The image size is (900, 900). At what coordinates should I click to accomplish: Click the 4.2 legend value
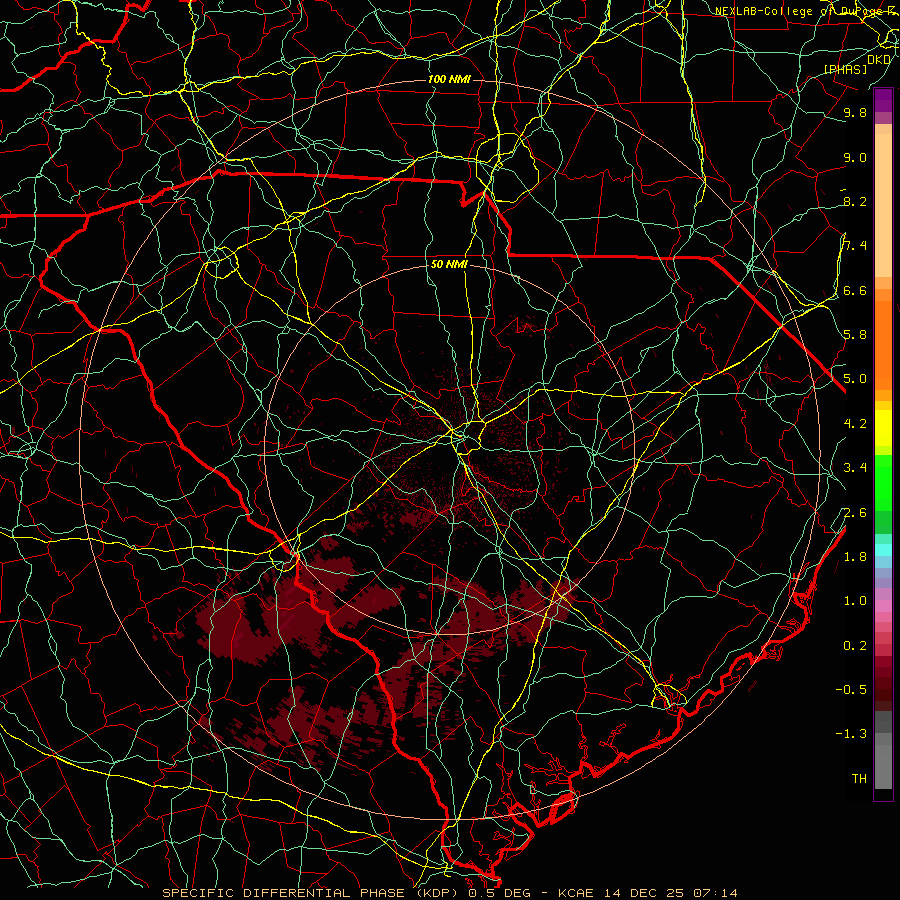point(855,424)
